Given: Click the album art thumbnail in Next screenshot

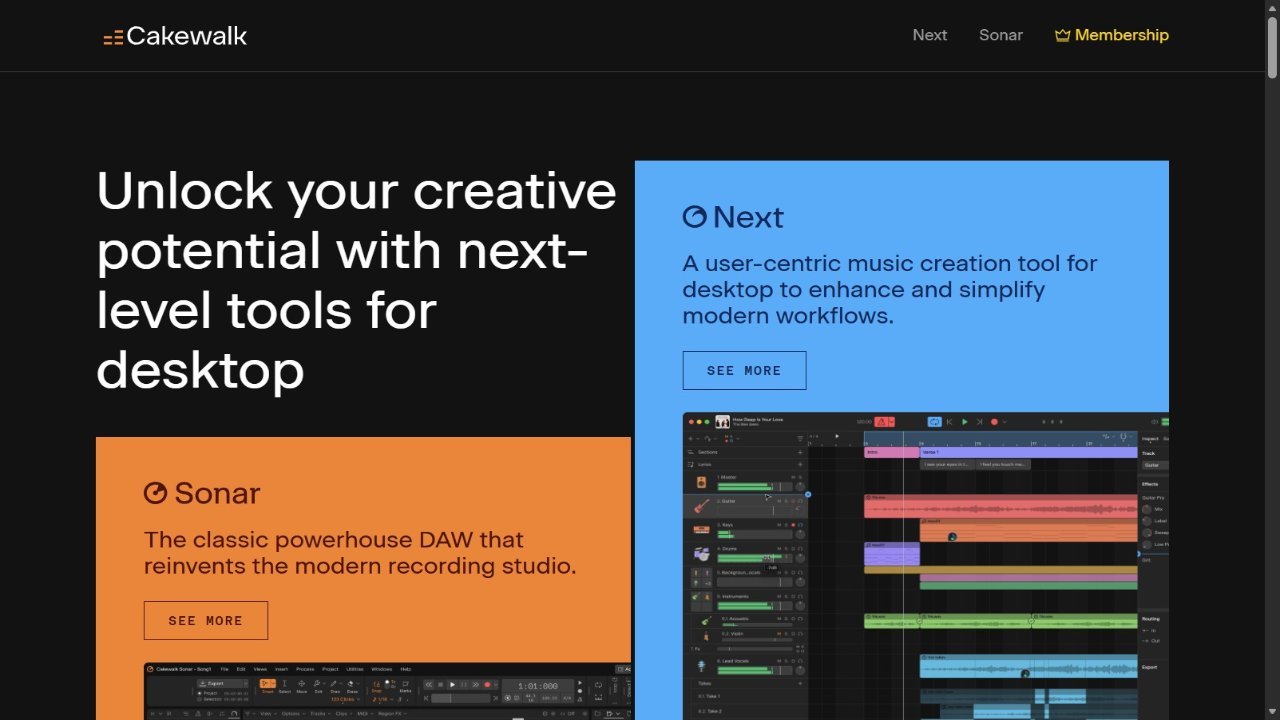Looking at the screenshot, I should pyautogui.click(x=722, y=422).
